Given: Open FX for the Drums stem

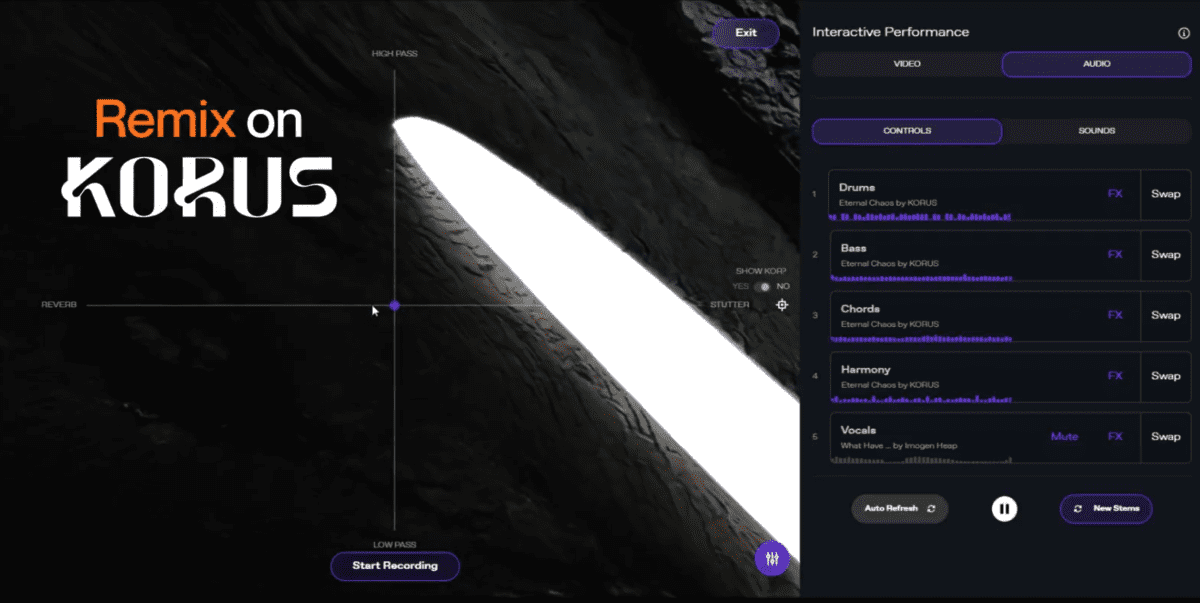Looking at the screenshot, I should click(x=1115, y=194).
